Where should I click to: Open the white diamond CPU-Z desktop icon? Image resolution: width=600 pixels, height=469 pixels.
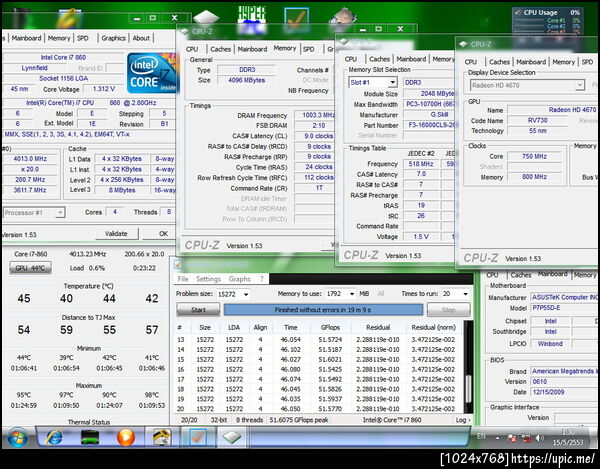(x=206, y=17)
